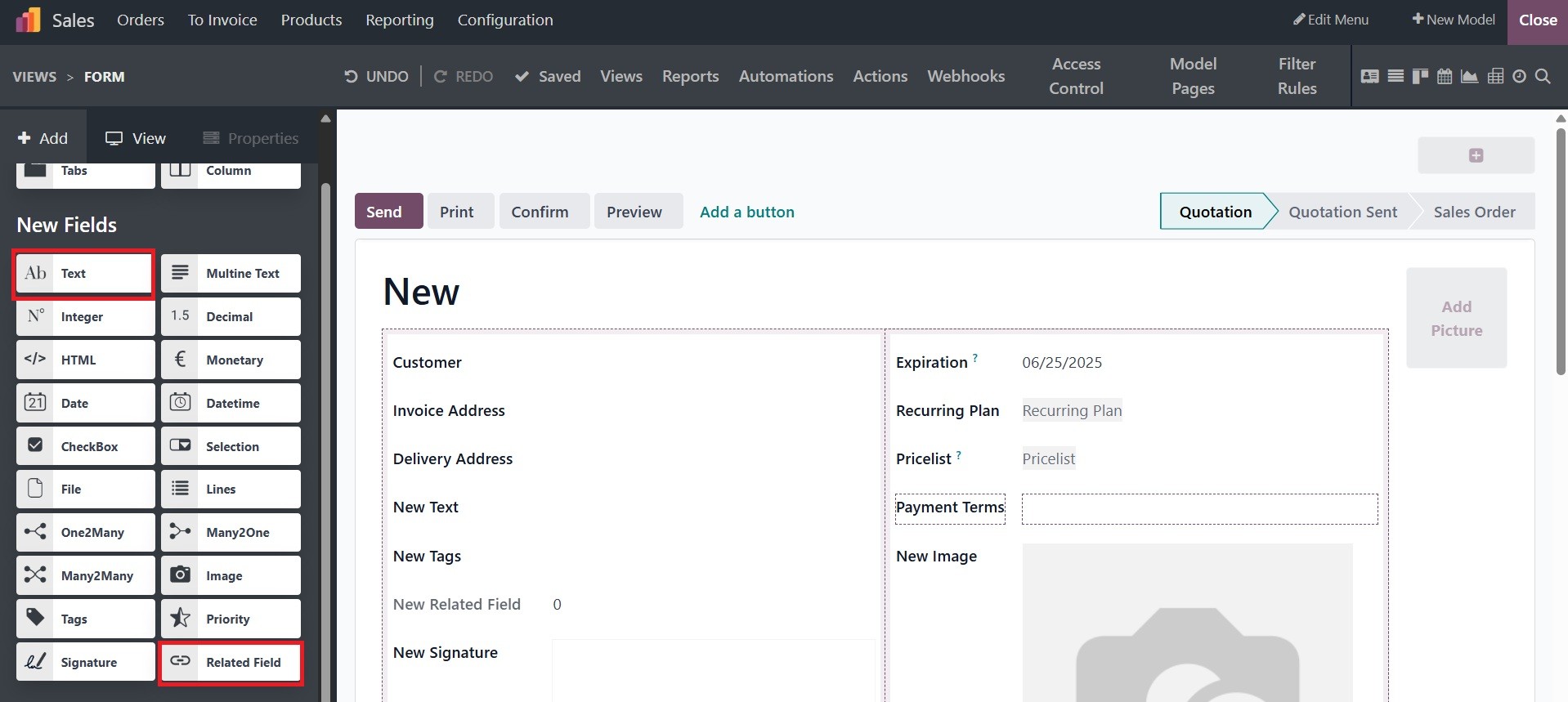
Task: Open the Calendar view icon in toolbar
Action: [1445, 76]
